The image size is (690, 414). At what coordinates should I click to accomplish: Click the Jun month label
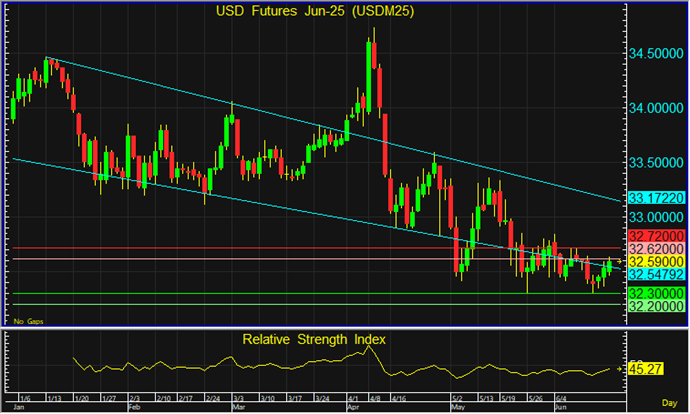click(x=561, y=407)
